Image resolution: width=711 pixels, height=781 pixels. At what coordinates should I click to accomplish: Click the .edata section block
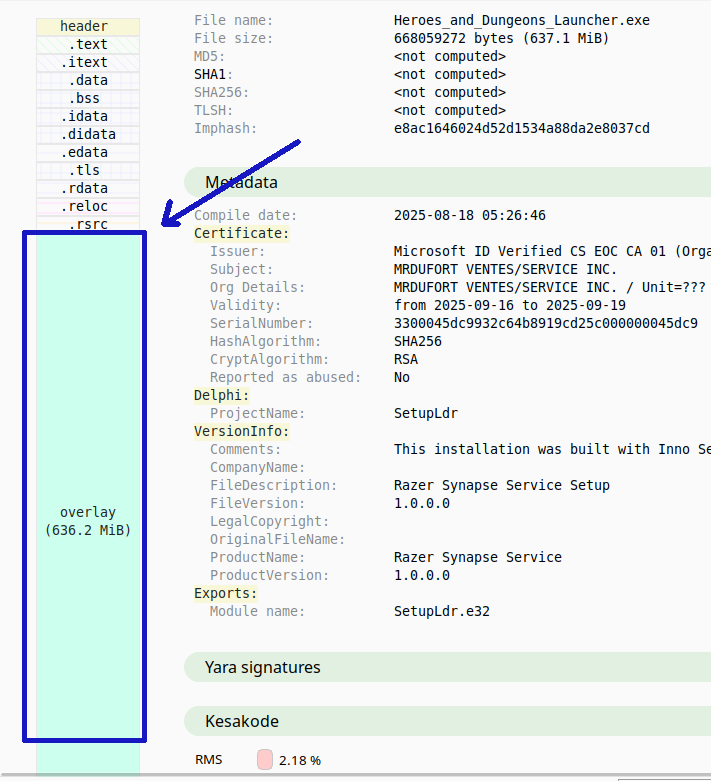pos(88,152)
